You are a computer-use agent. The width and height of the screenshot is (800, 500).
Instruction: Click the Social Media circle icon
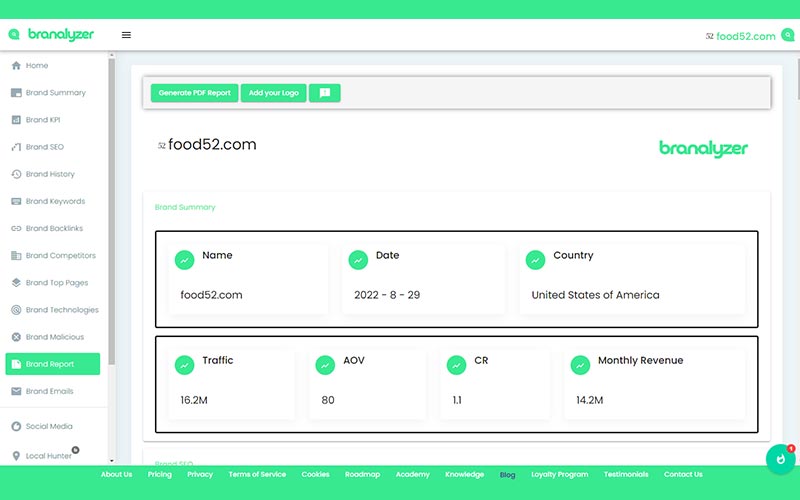point(16,426)
